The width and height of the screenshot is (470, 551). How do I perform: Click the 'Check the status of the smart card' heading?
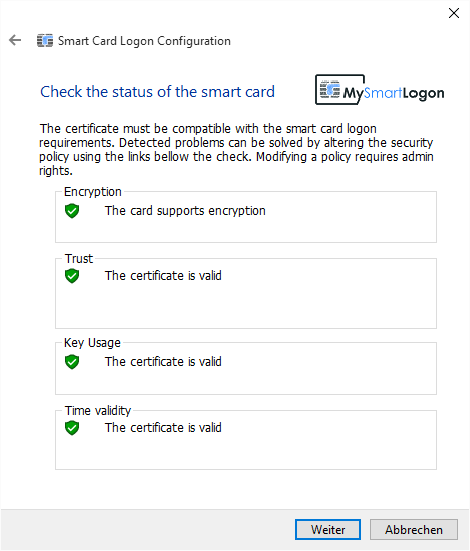(x=157, y=92)
